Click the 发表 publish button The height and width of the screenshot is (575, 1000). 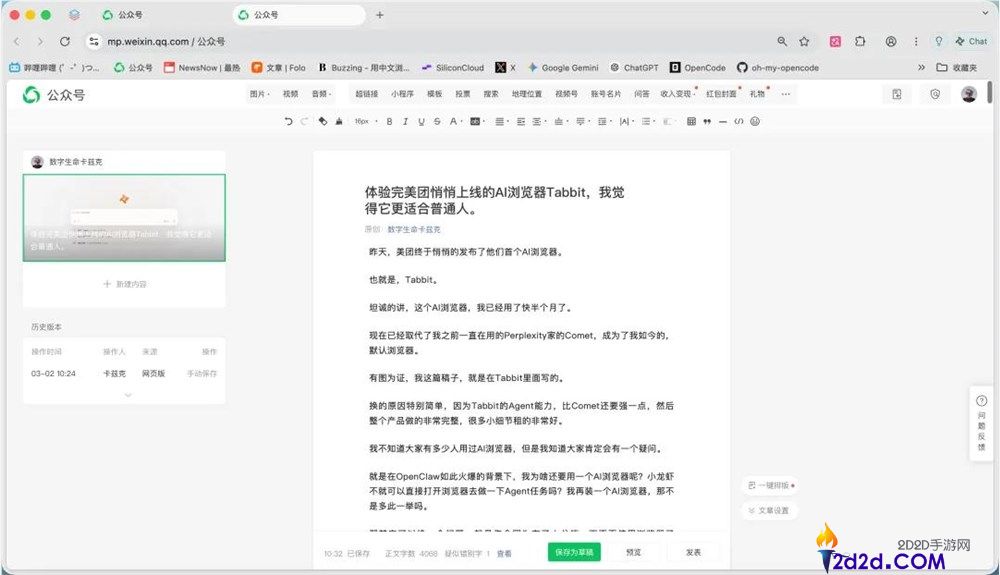pos(693,552)
